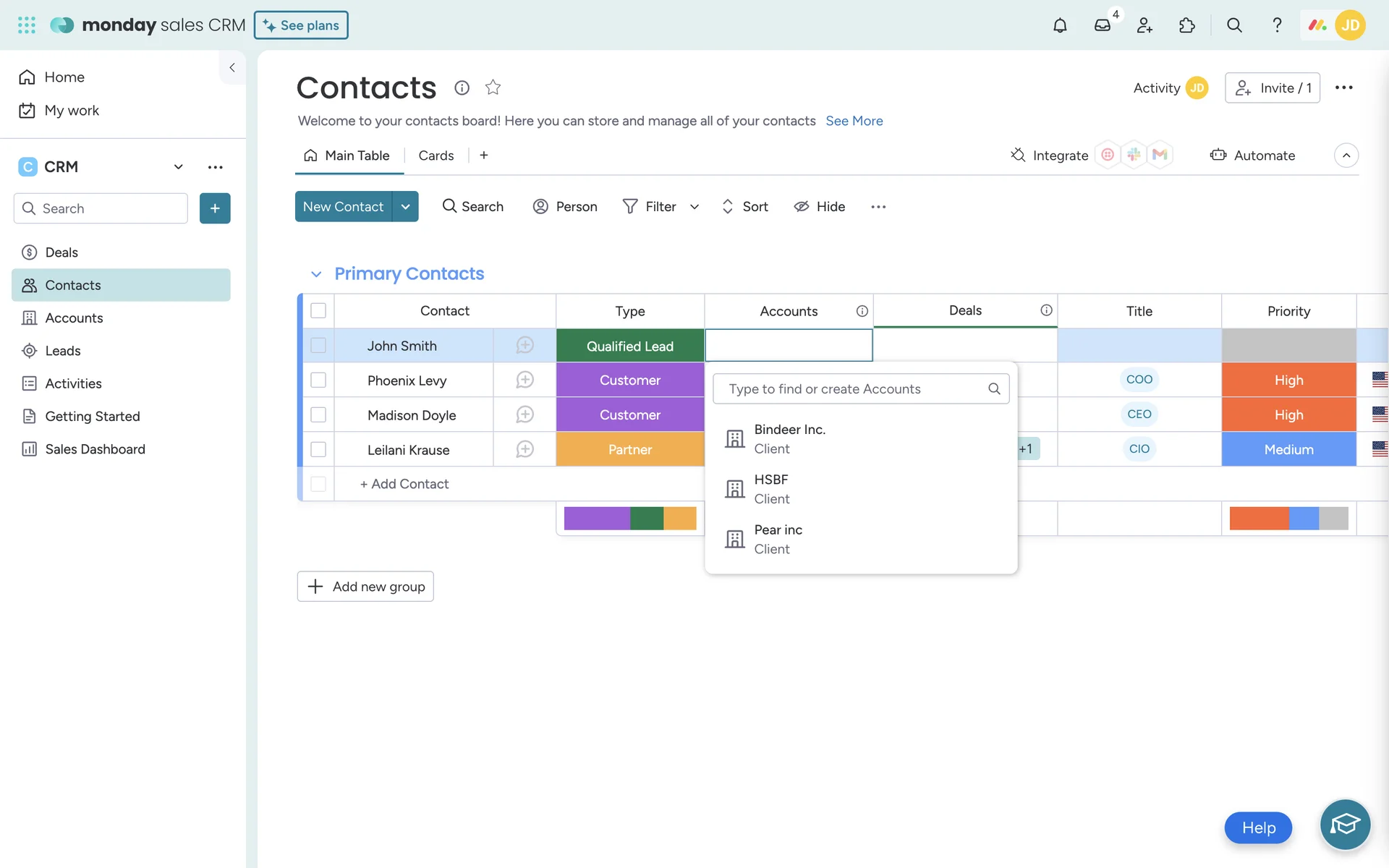Viewport: 1389px width, 868px height.
Task: Collapse the Primary Contacts group
Action: tap(315, 274)
